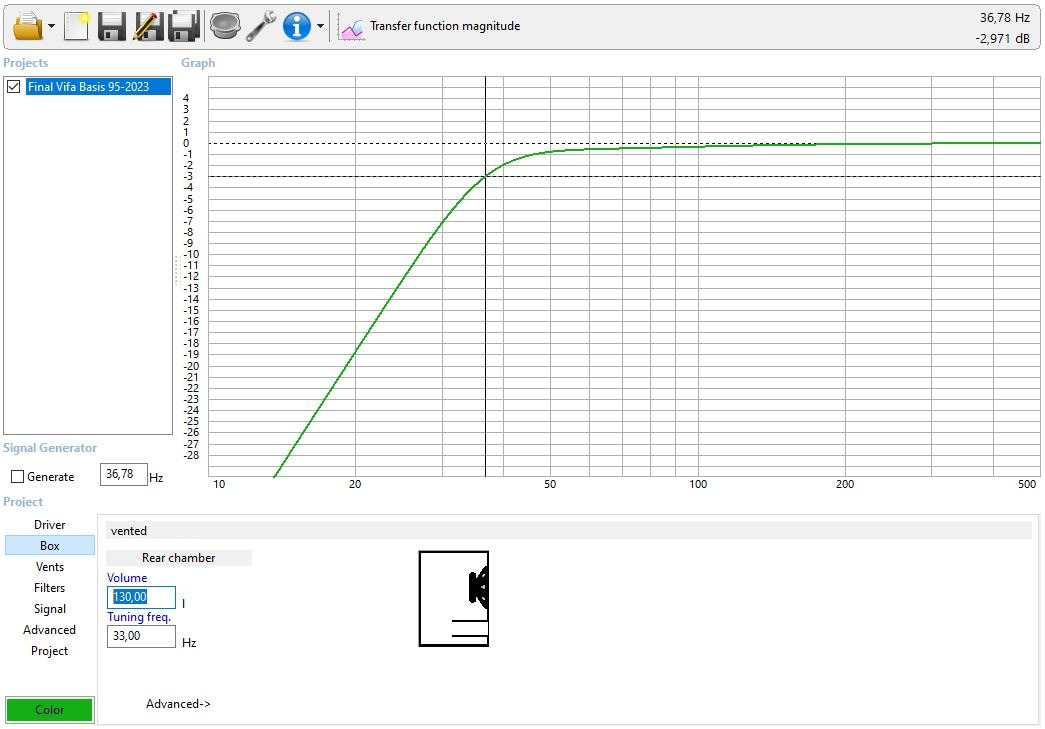Click the Signal Generator heading

(x=50, y=448)
